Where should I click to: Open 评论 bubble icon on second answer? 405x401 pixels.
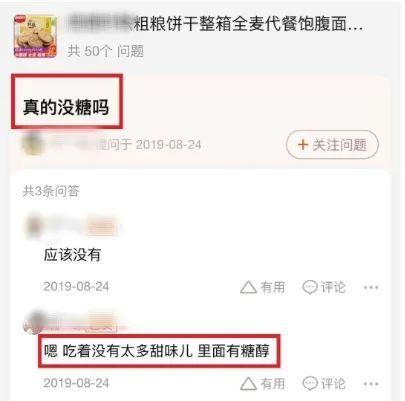coord(310,384)
